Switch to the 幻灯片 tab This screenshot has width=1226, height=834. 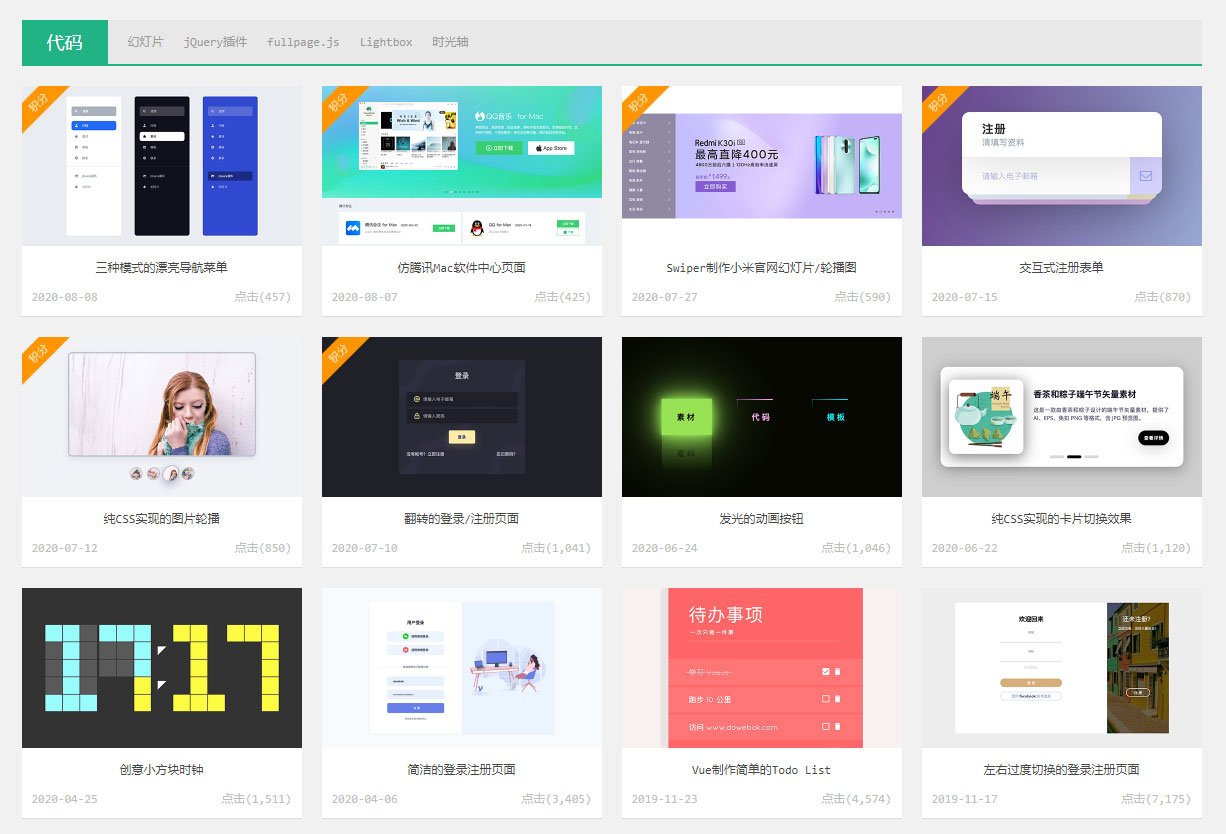coord(146,42)
